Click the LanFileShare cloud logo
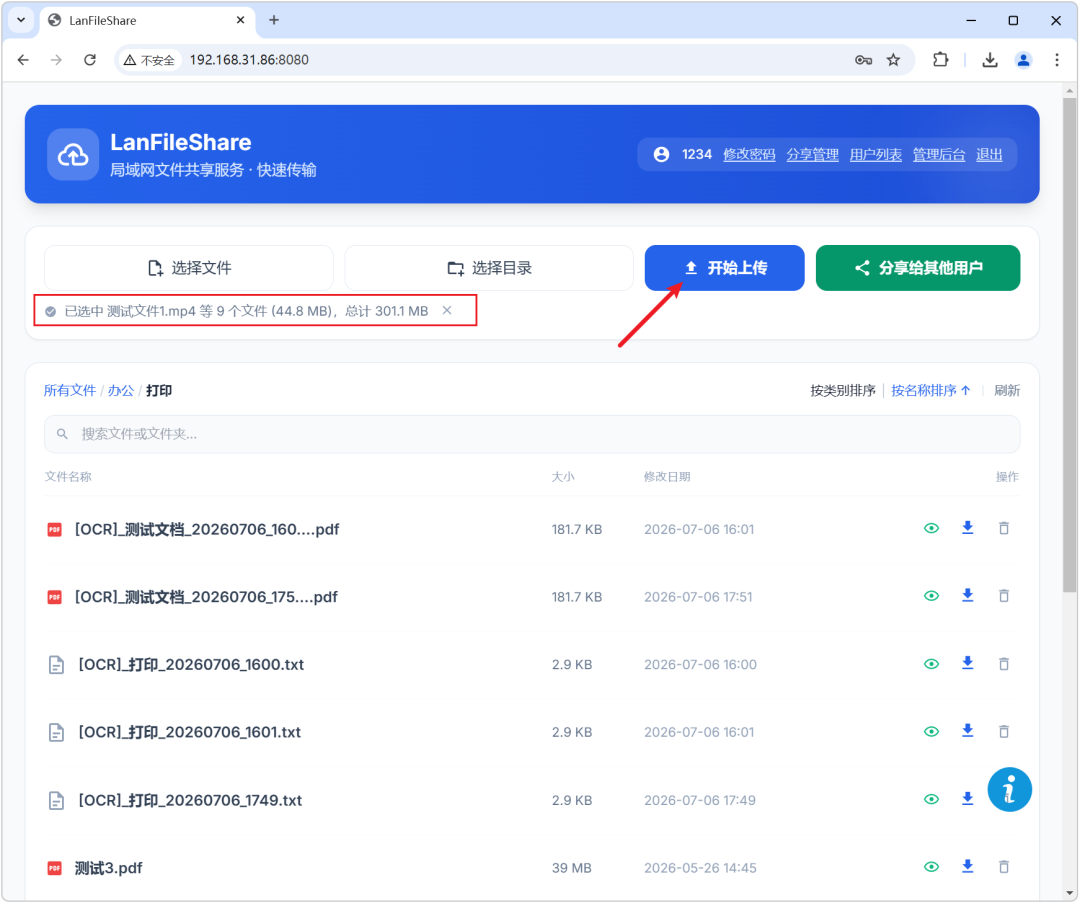This screenshot has height=903, width=1080. click(73, 154)
